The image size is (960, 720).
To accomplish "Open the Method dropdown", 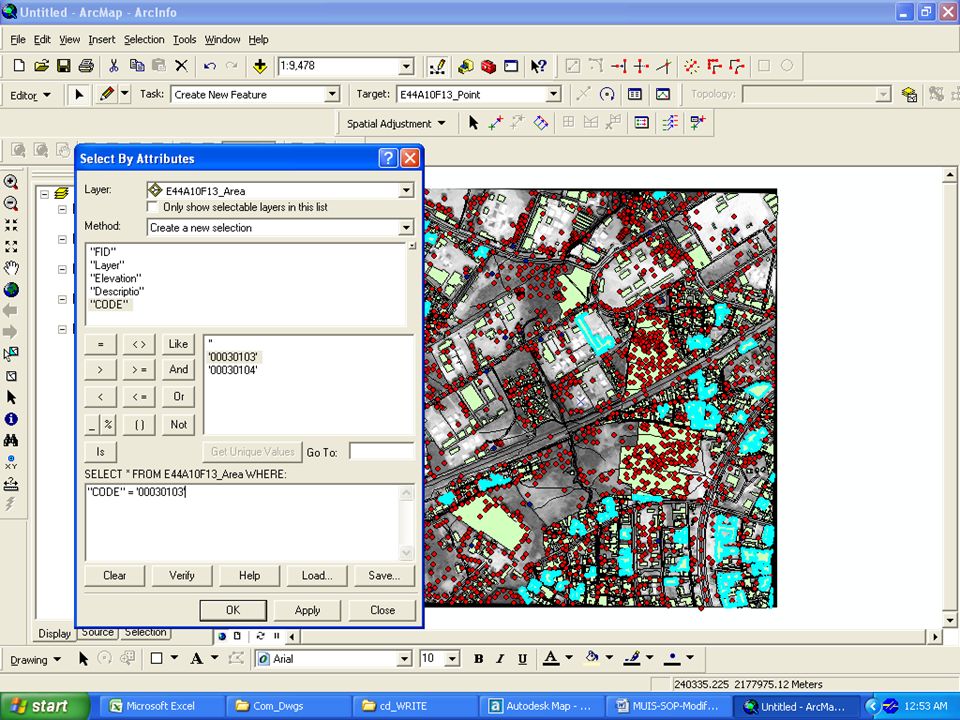I will point(406,228).
